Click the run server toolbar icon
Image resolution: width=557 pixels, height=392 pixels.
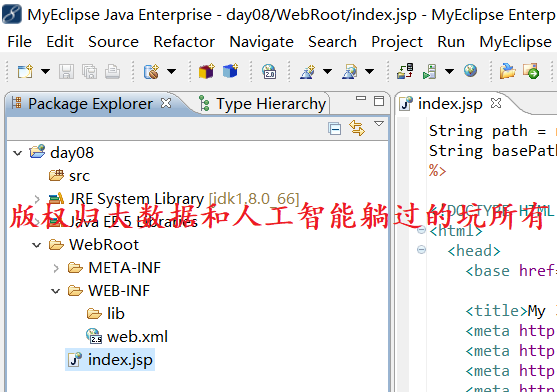coord(429,71)
